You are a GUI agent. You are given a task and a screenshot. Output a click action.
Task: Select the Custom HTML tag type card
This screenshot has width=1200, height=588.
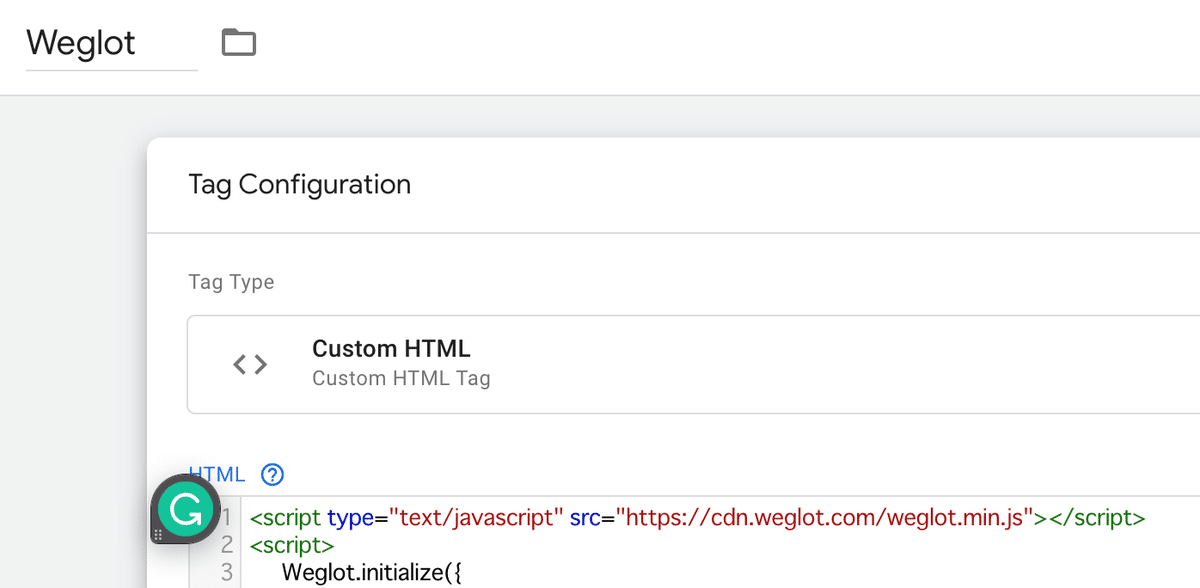[x=693, y=365]
